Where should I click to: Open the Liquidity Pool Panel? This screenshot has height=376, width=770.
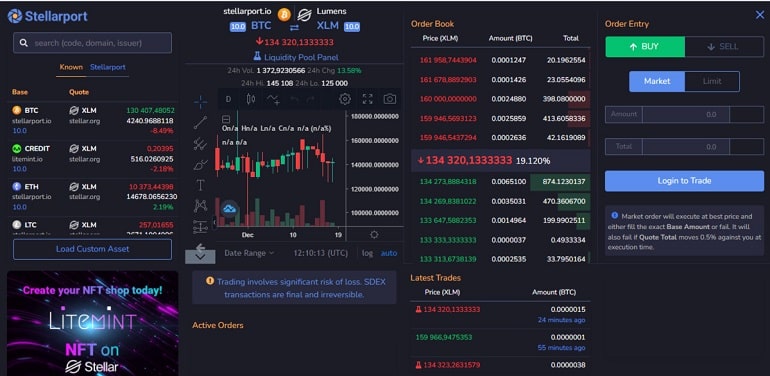(x=296, y=57)
